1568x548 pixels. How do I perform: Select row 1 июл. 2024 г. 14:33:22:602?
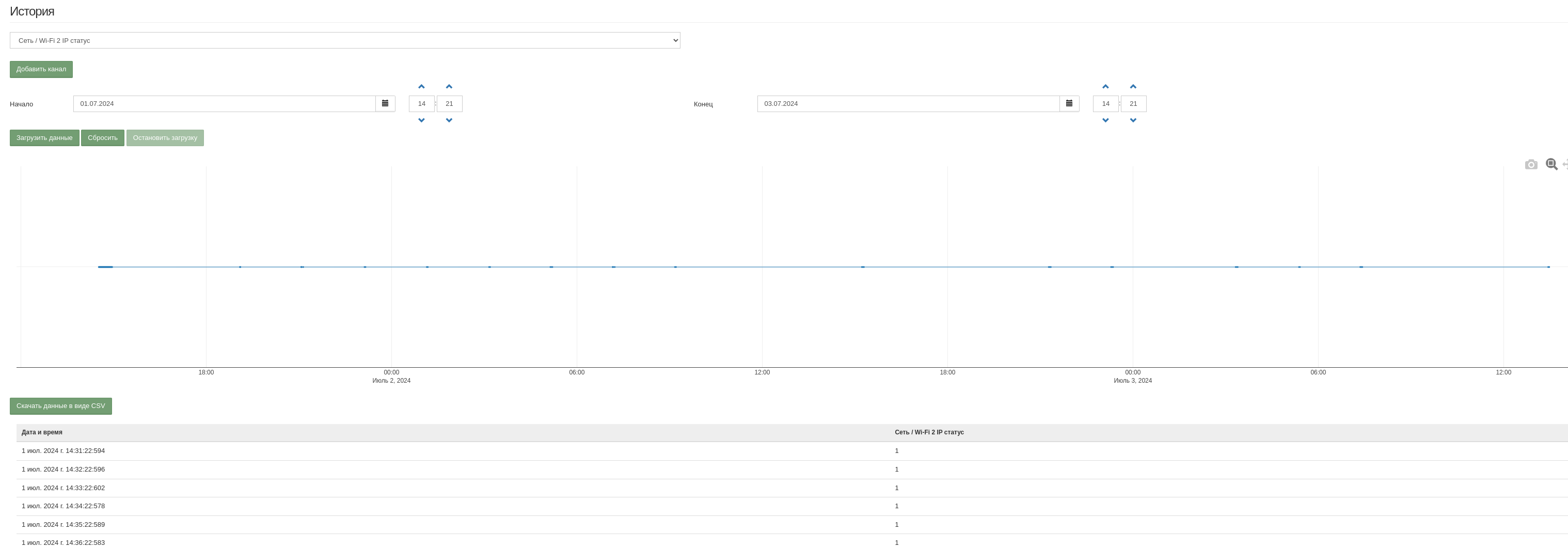click(792, 488)
